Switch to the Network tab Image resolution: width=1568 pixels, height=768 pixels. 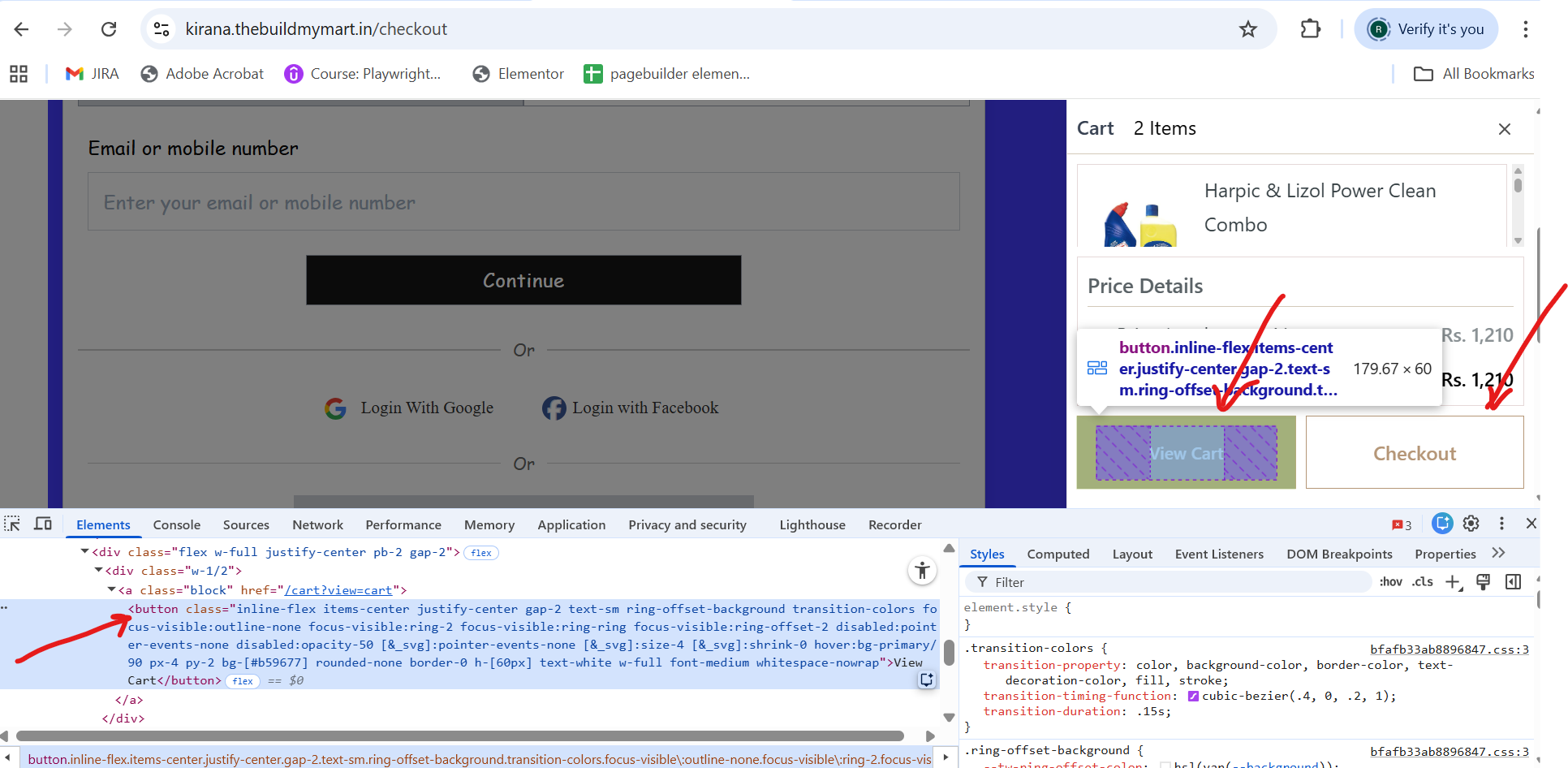coord(317,525)
